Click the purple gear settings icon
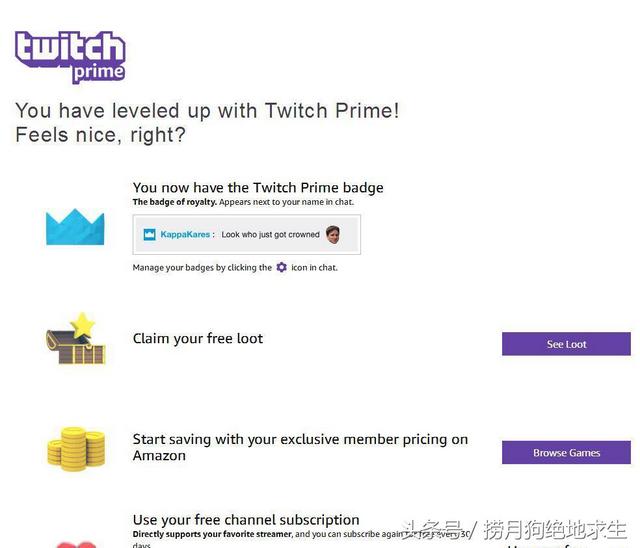The width and height of the screenshot is (640, 548). tap(281, 267)
